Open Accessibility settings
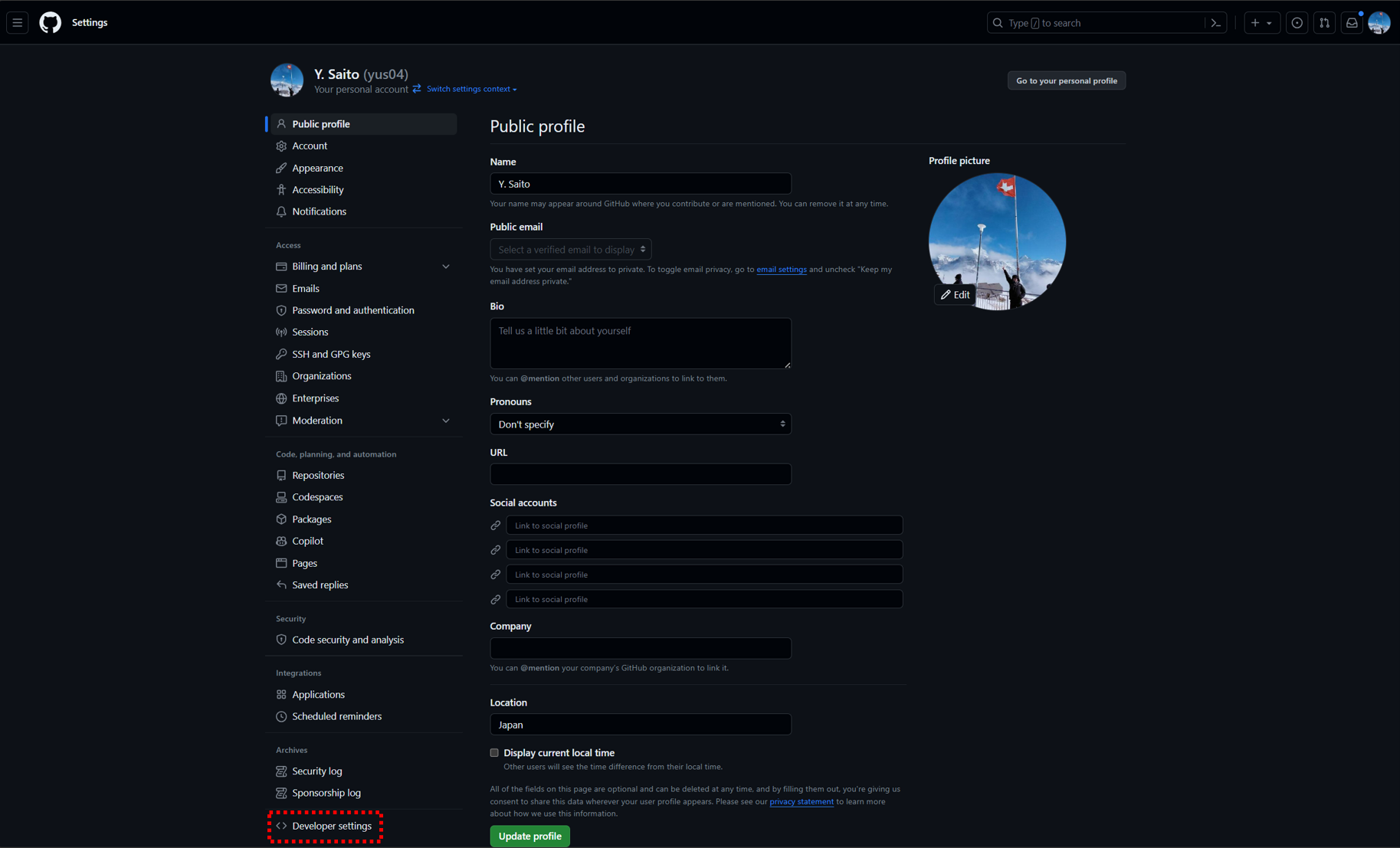 pos(363,190)
